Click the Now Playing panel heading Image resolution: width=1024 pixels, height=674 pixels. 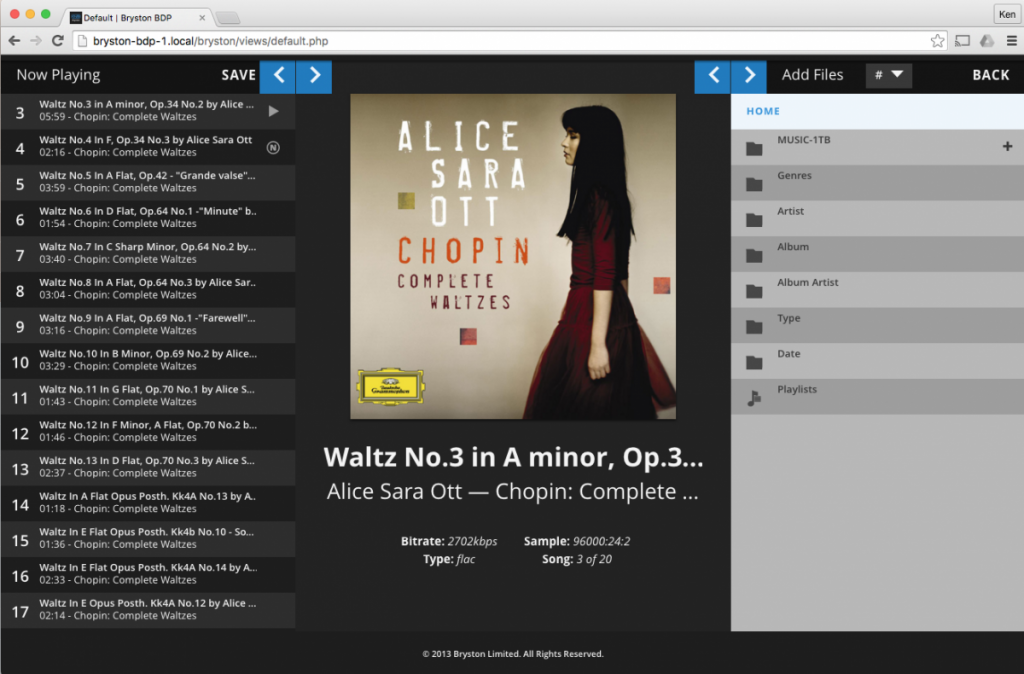(x=58, y=75)
